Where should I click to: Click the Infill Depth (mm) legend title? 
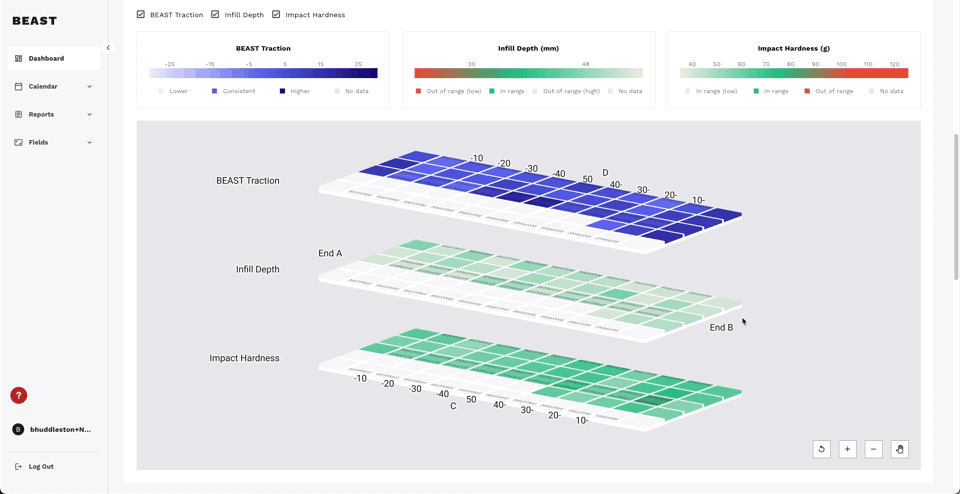[x=528, y=48]
